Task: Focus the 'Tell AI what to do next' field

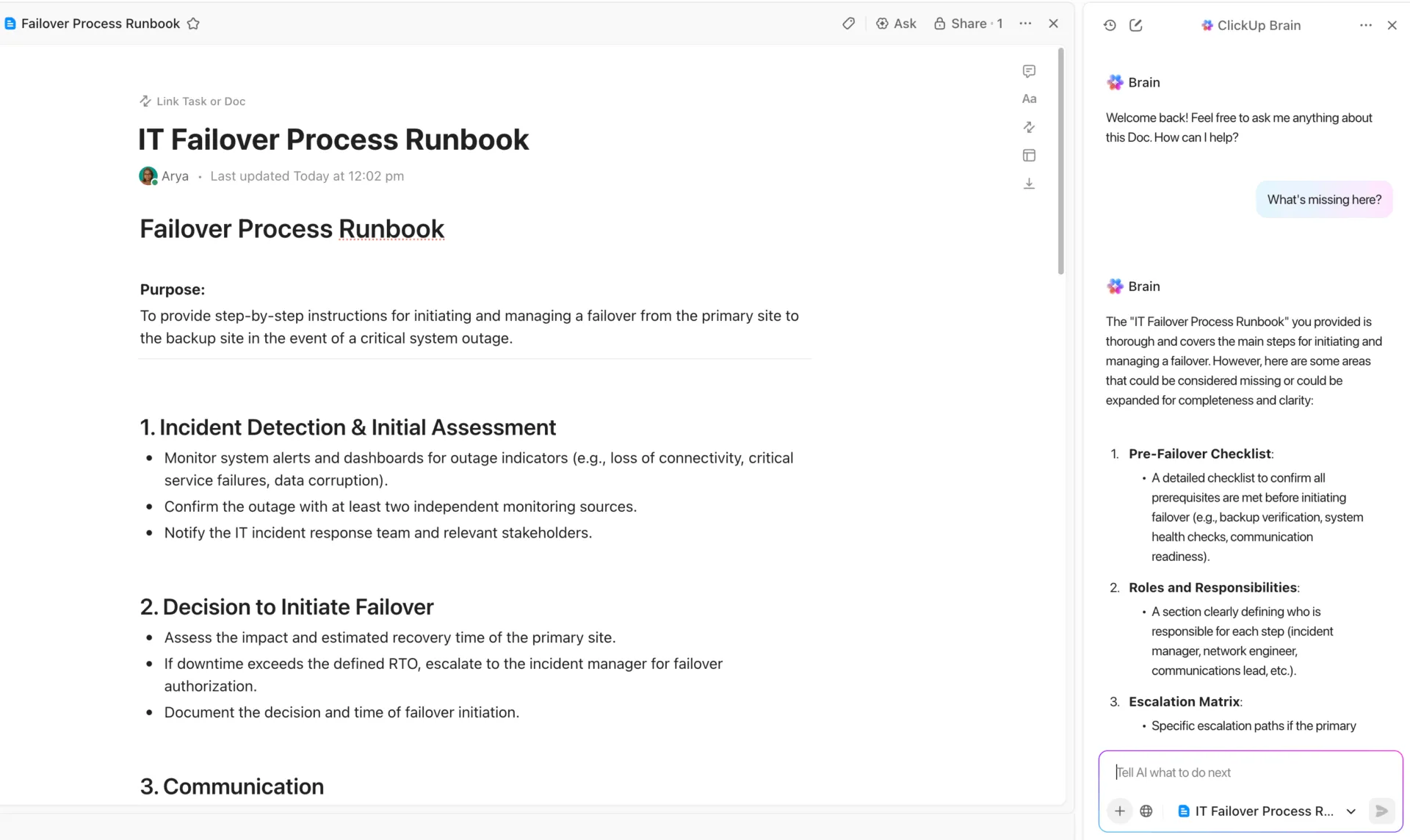Action: [x=1250, y=772]
